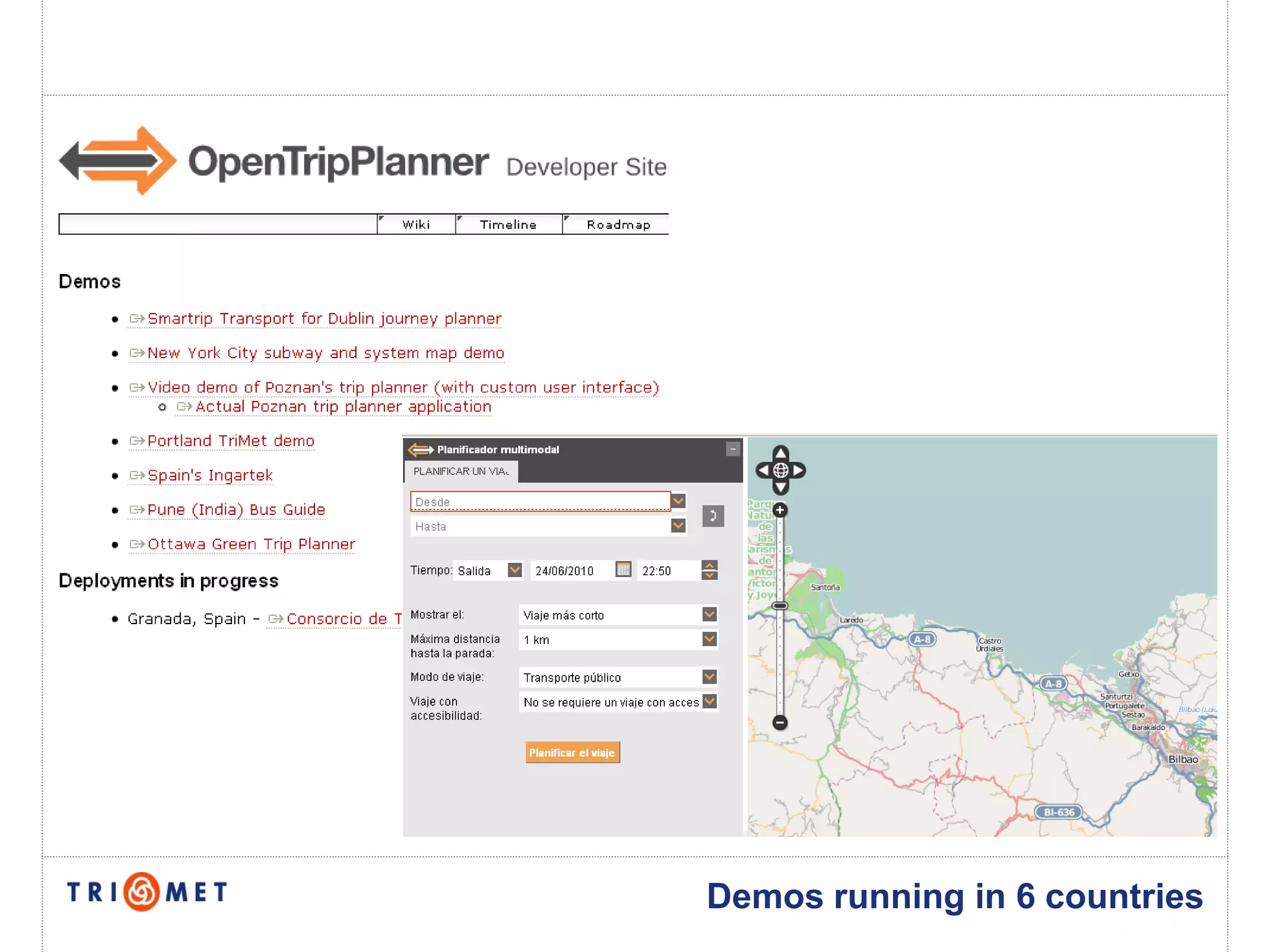Open the Viaje más corto dropdown

709,614
